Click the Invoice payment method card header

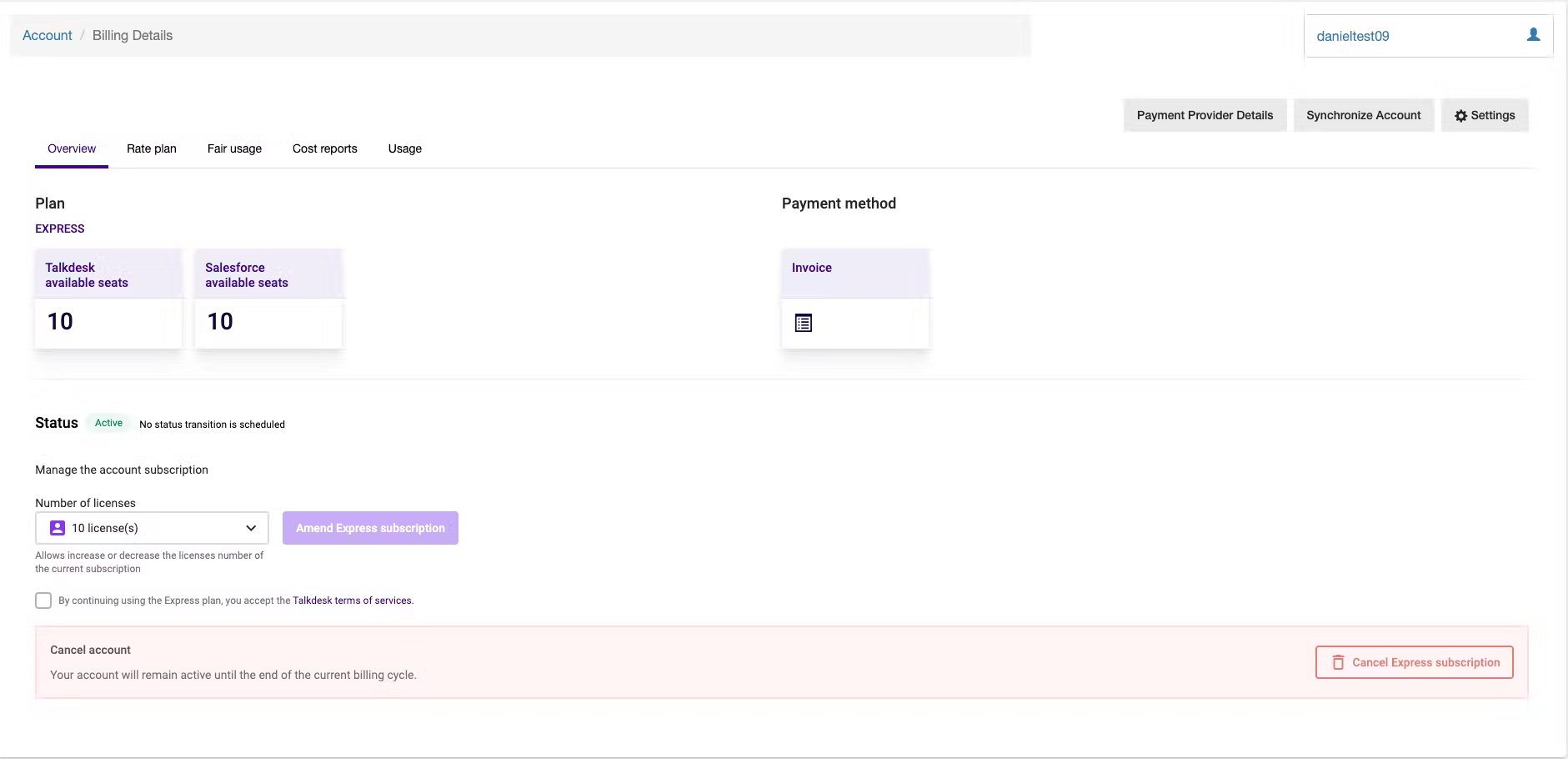click(x=855, y=274)
